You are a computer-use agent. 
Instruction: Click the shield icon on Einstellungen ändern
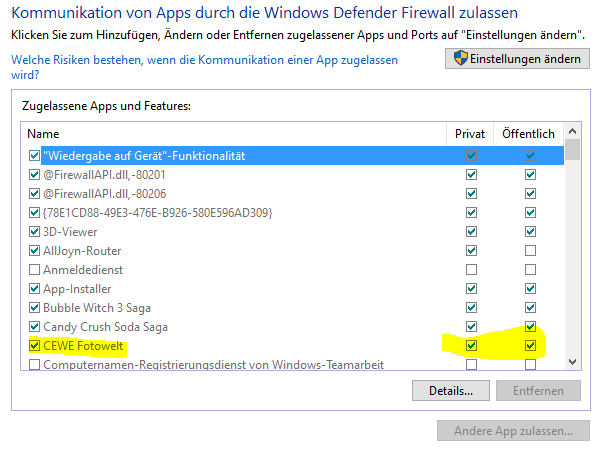tap(460, 58)
